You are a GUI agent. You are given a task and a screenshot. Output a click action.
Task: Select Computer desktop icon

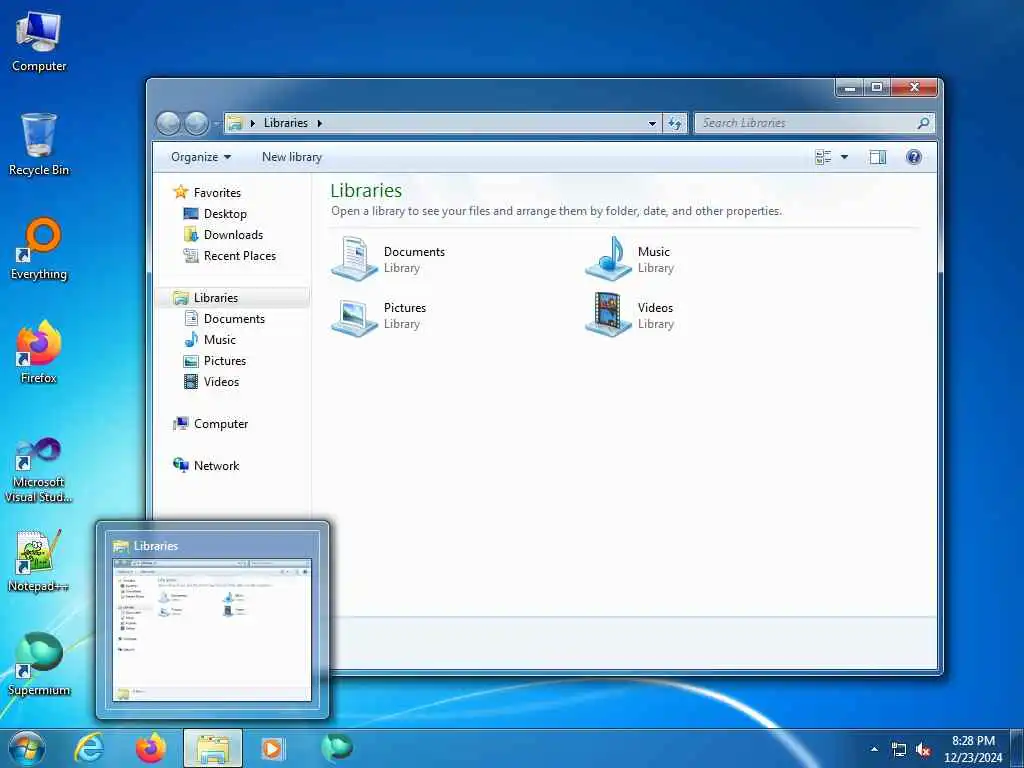tap(39, 42)
